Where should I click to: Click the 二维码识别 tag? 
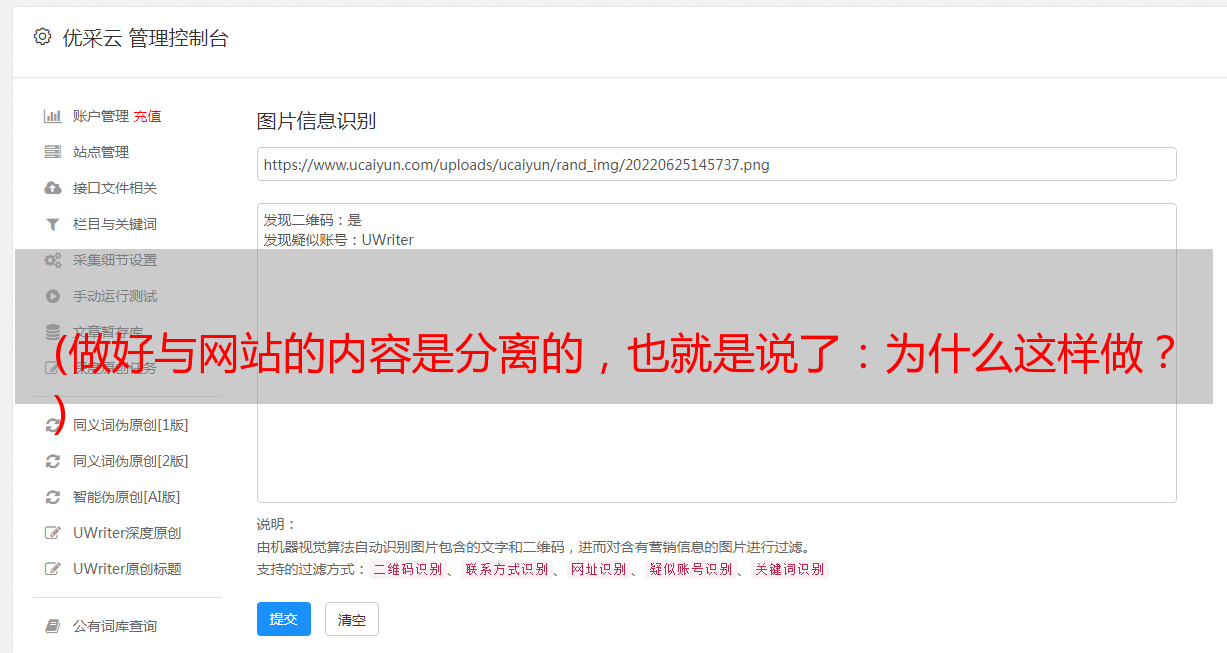[x=407, y=569]
